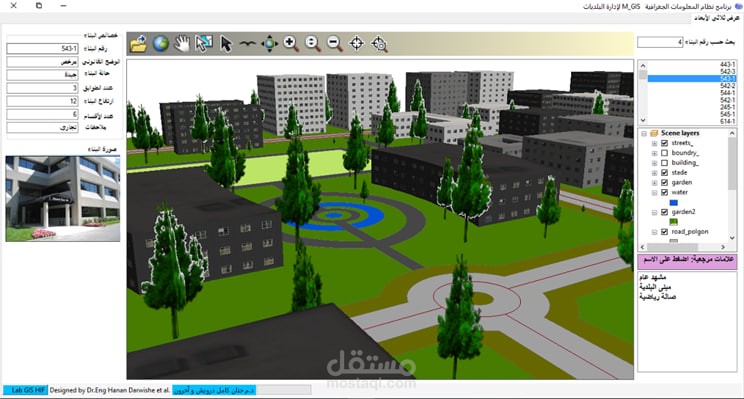Select building 443-1 in the list
Viewport: 744px width, 399px height.
pyautogui.click(x=691, y=64)
